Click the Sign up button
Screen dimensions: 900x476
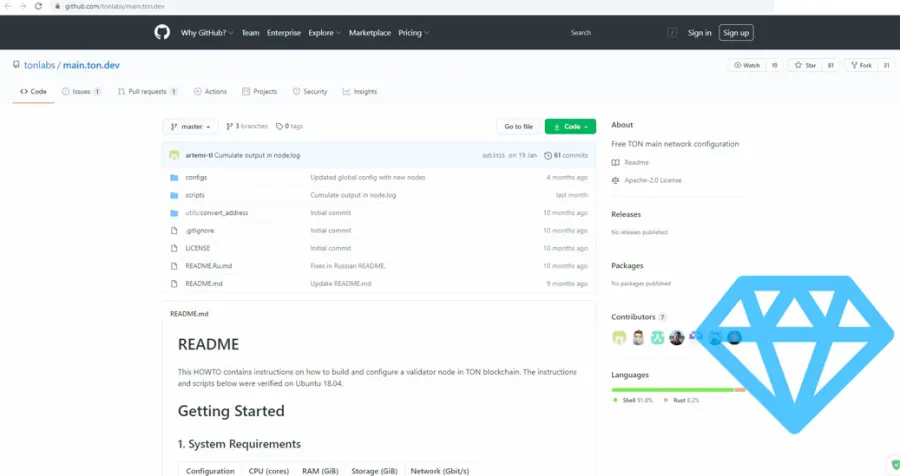[736, 33]
